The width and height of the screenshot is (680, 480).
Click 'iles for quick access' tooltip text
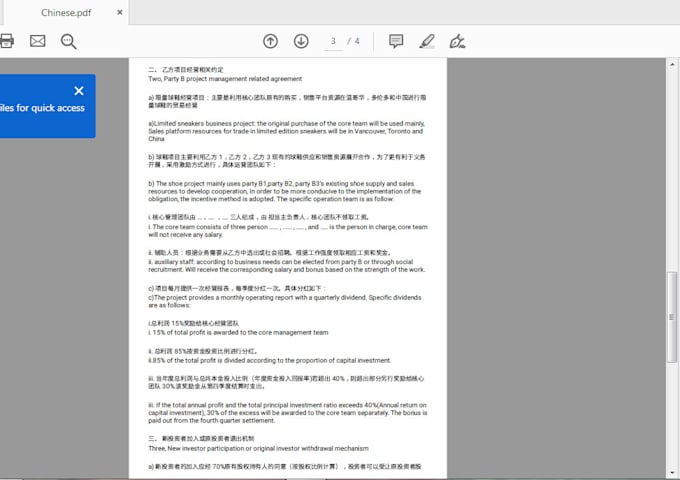point(42,108)
